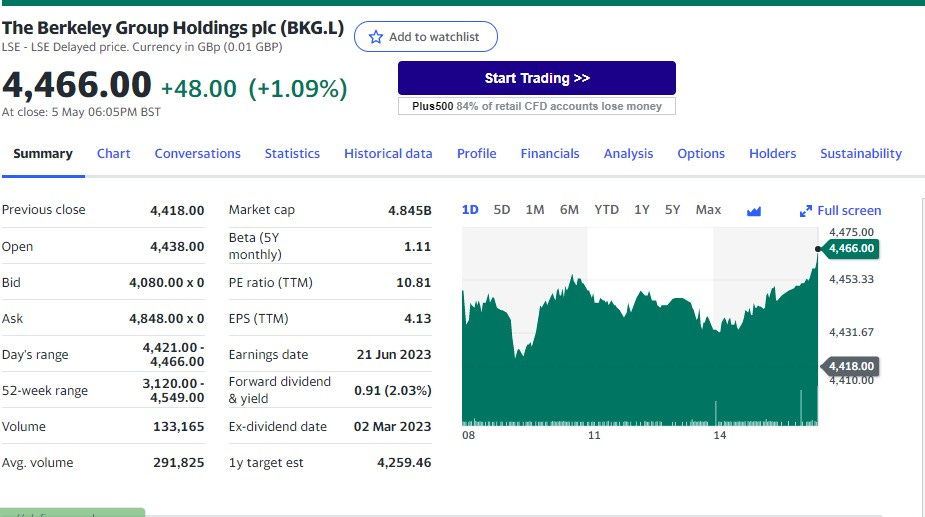The height and width of the screenshot is (517, 925).
Task: Open the Plus500 retail CFD disclaimer banner
Action: pyautogui.click(x=536, y=106)
